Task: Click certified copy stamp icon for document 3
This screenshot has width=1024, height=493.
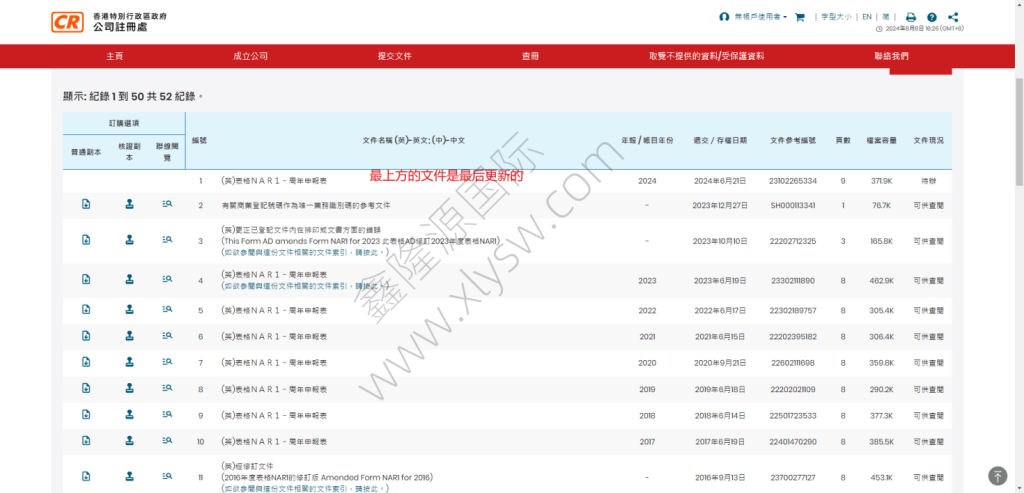Action: coord(129,240)
